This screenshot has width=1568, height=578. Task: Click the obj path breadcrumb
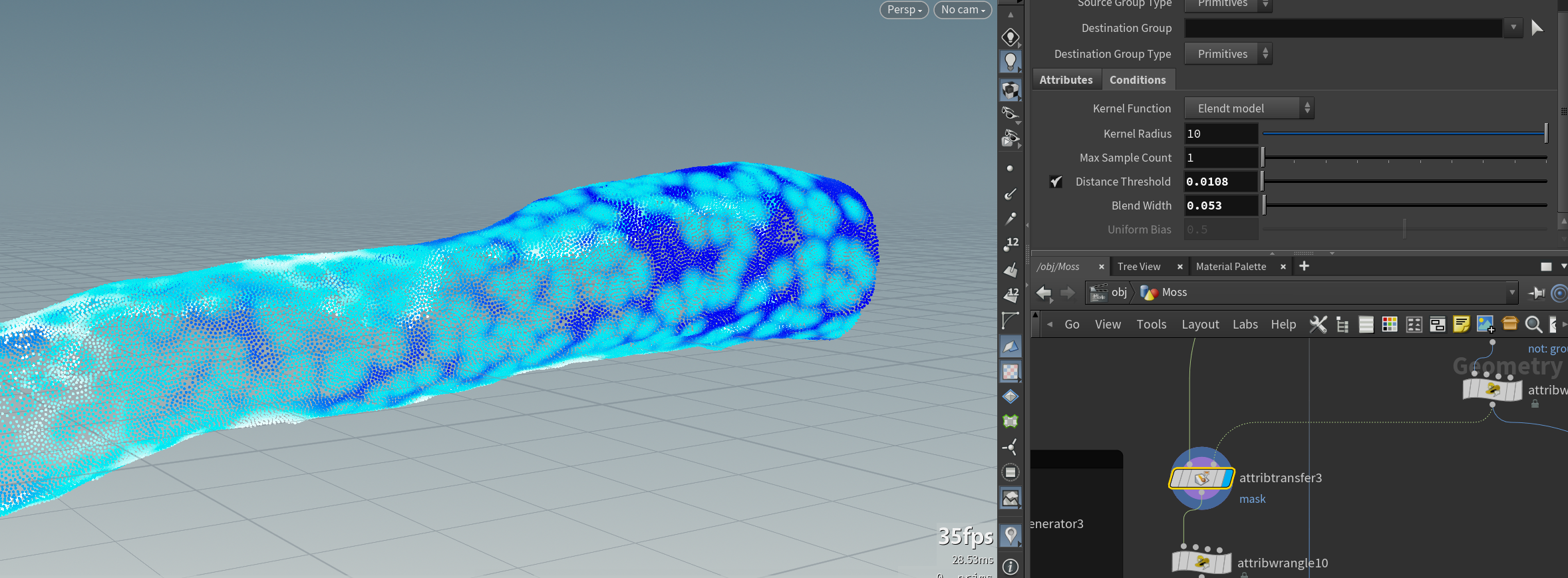[x=1119, y=293]
